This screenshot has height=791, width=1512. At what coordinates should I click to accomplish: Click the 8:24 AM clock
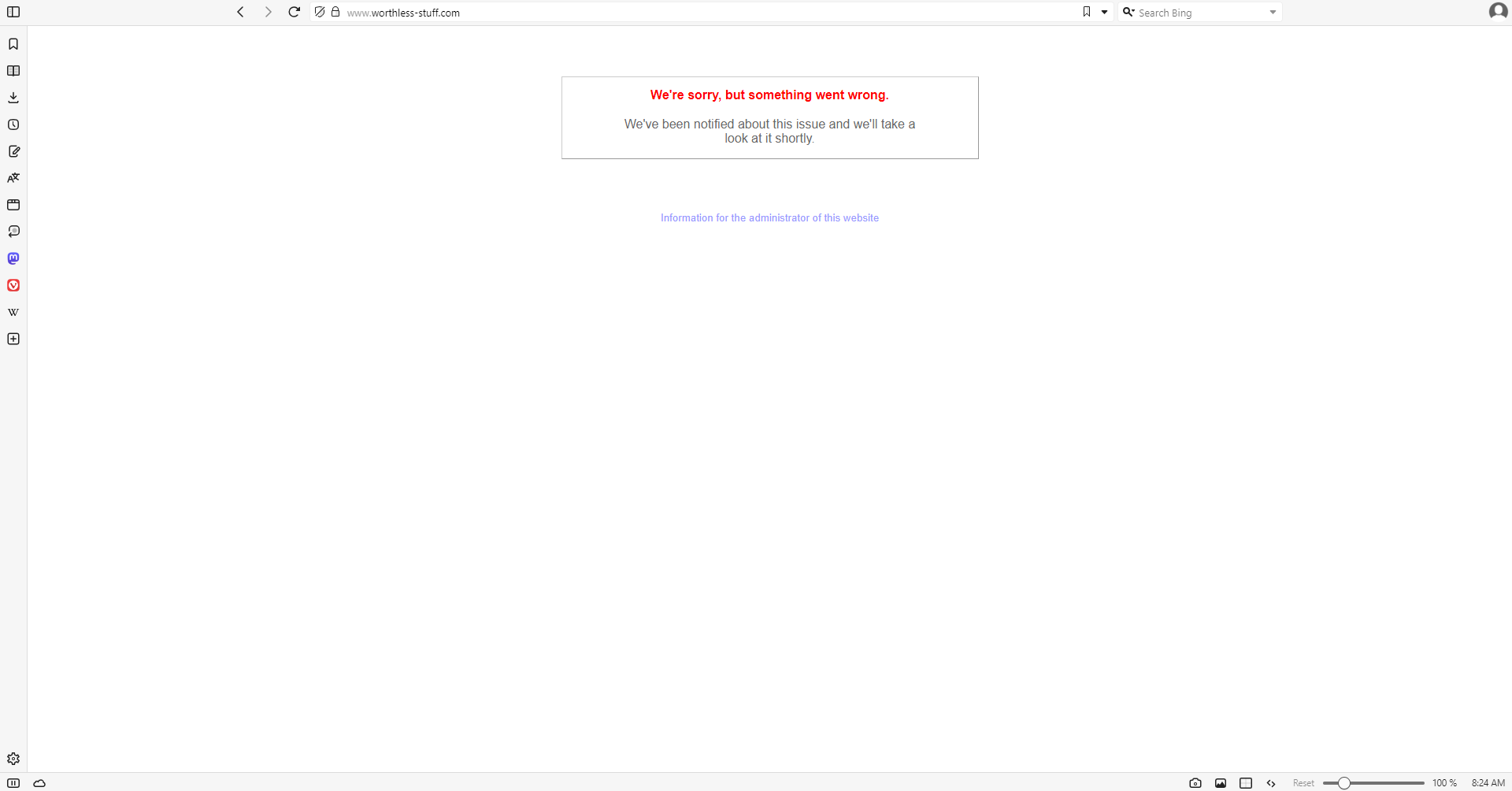tap(1488, 783)
